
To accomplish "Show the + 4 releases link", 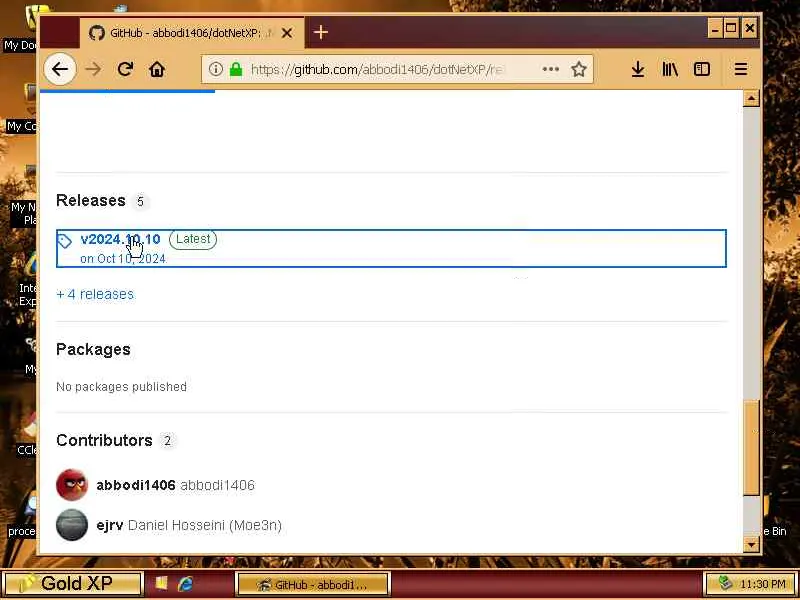I will tap(95, 294).
